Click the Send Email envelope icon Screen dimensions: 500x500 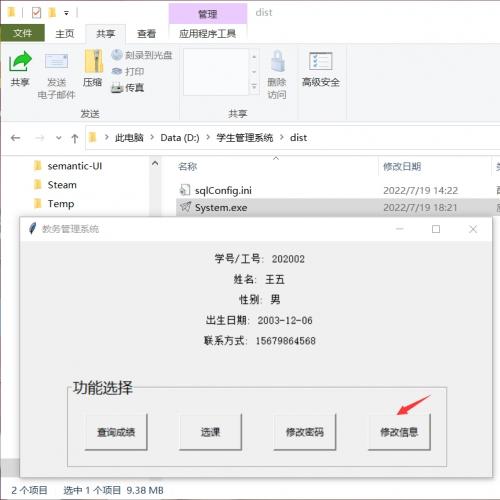[56, 62]
